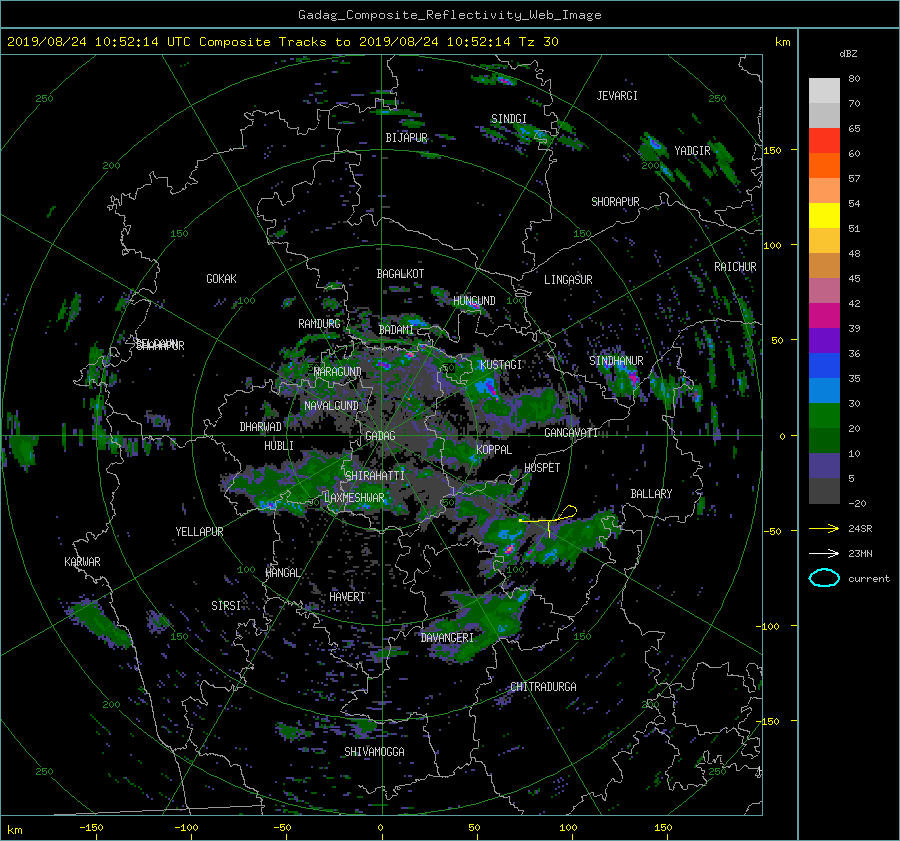Select the RAMDURG city label
The width and height of the screenshot is (900, 841).
pos(319,324)
